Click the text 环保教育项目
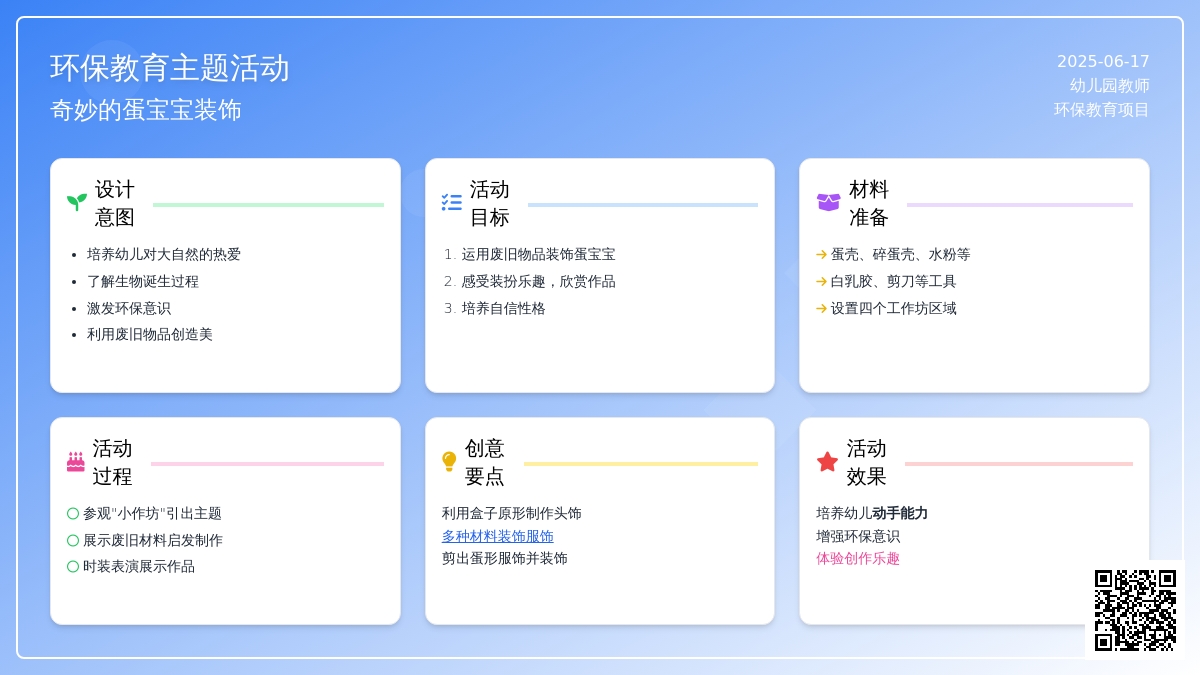The height and width of the screenshot is (675, 1200). [1102, 110]
